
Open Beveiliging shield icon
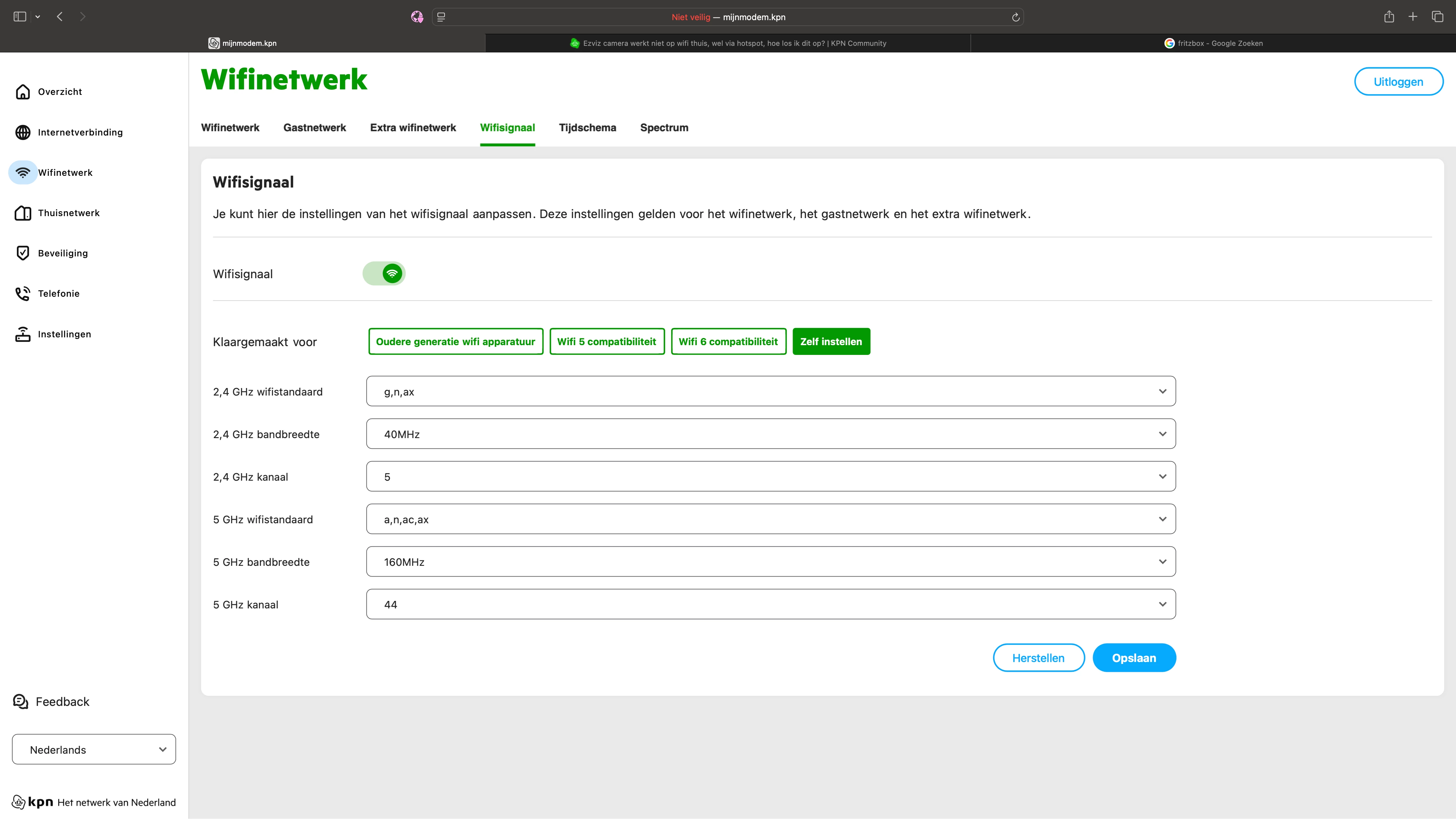23,253
